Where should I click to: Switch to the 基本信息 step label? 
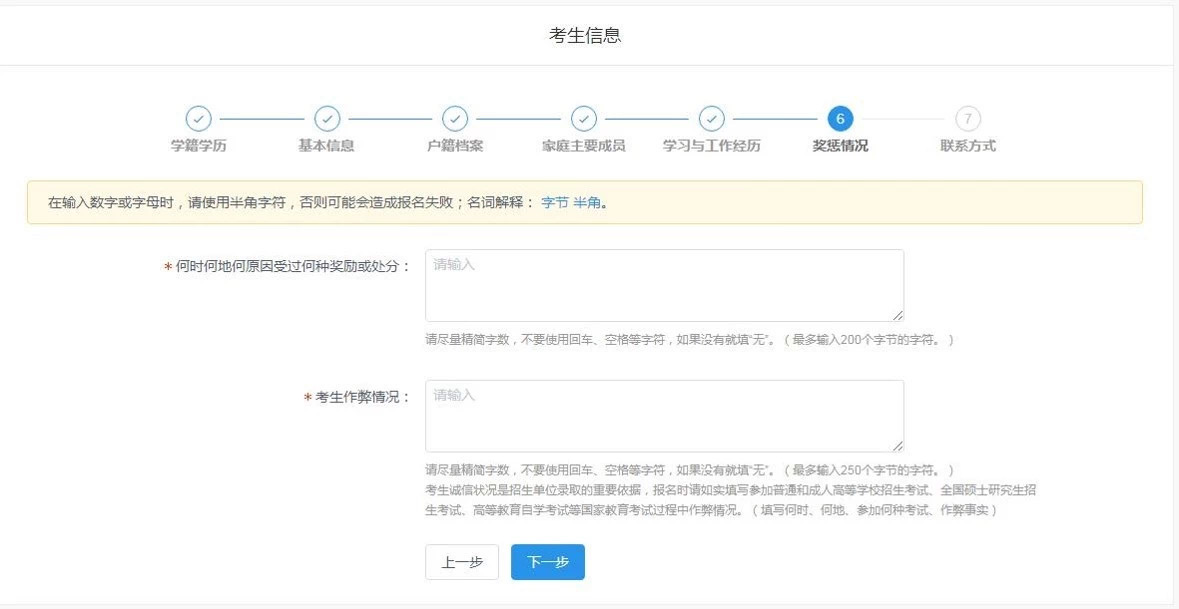[327, 146]
